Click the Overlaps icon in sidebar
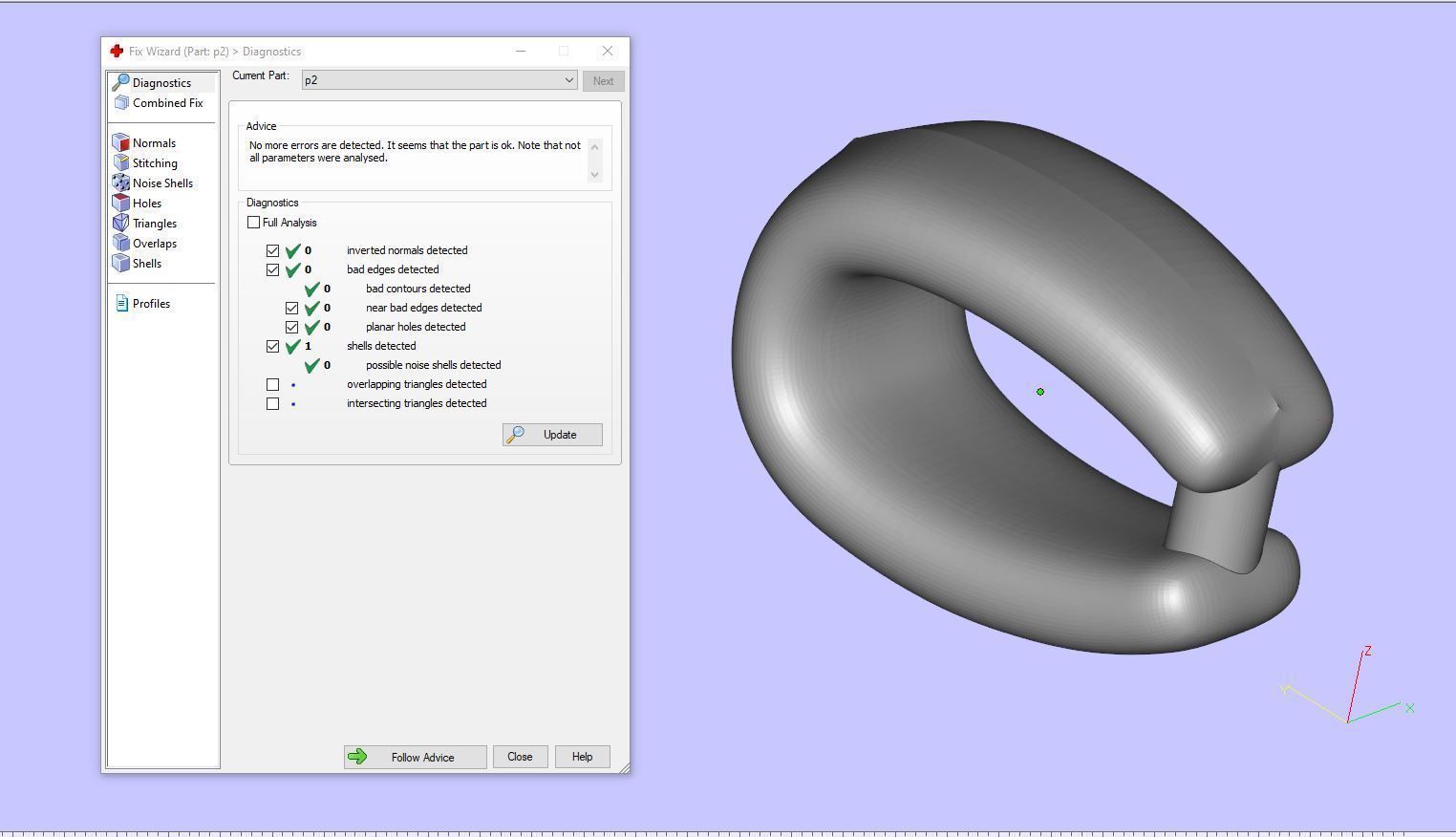 [120, 244]
